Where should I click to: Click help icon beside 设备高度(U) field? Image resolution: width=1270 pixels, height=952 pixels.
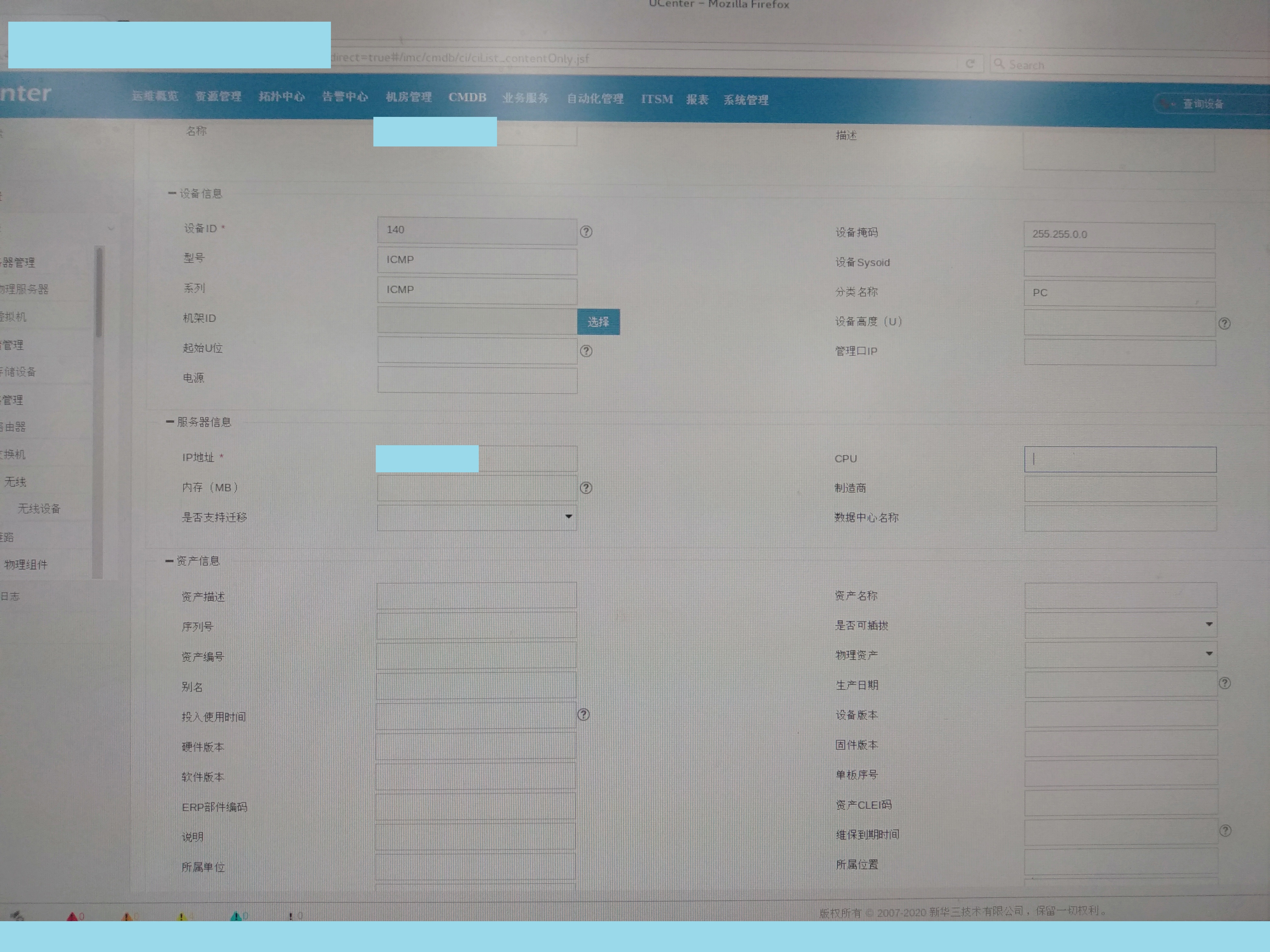1224,324
